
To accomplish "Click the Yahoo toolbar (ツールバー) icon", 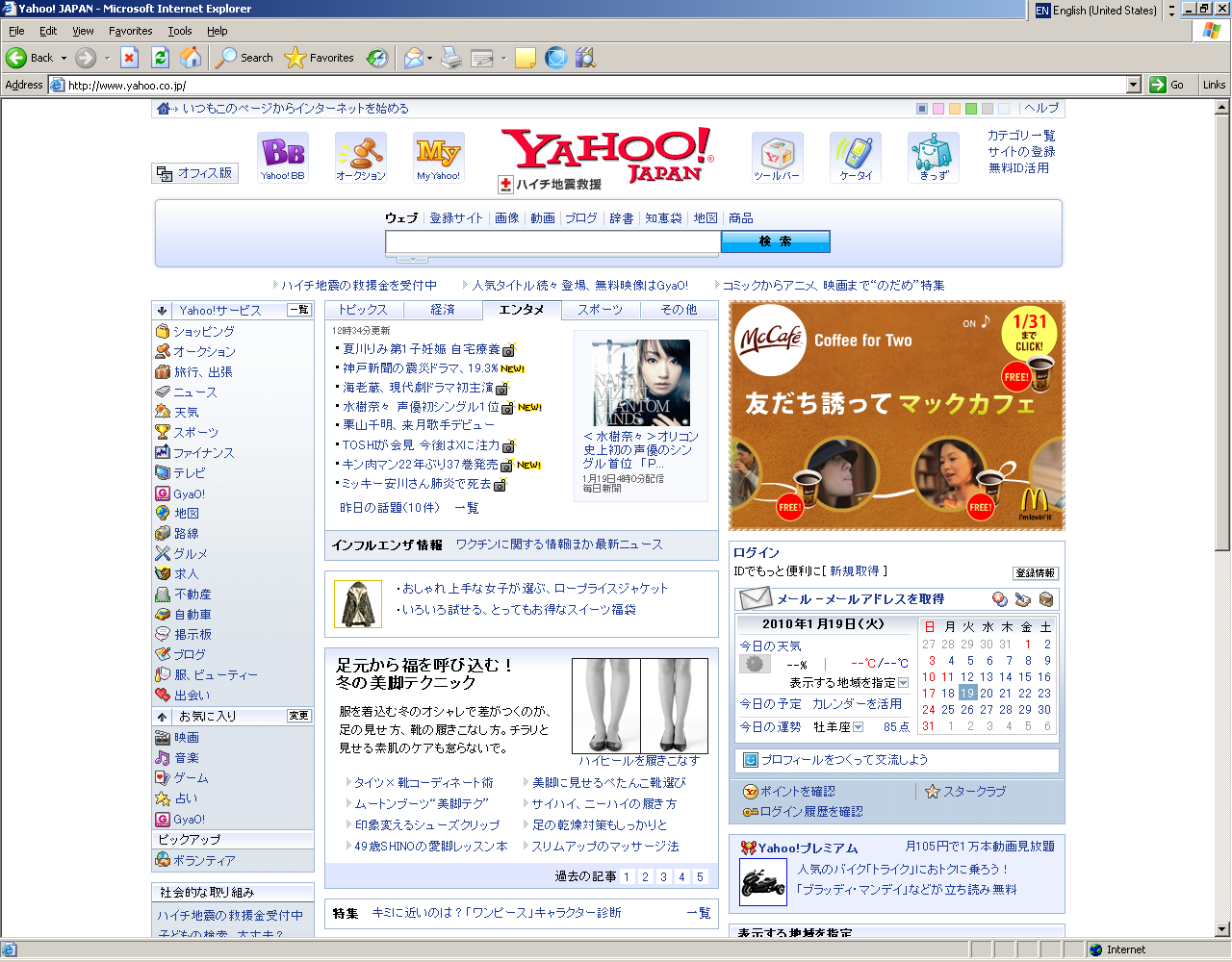I will [777, 156].
